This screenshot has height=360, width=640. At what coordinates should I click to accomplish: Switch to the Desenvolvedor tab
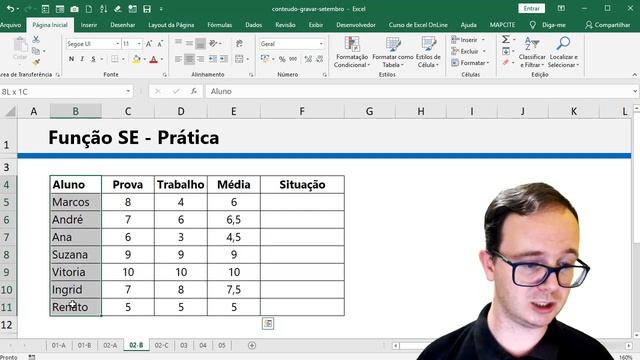(x=356, y=25)
